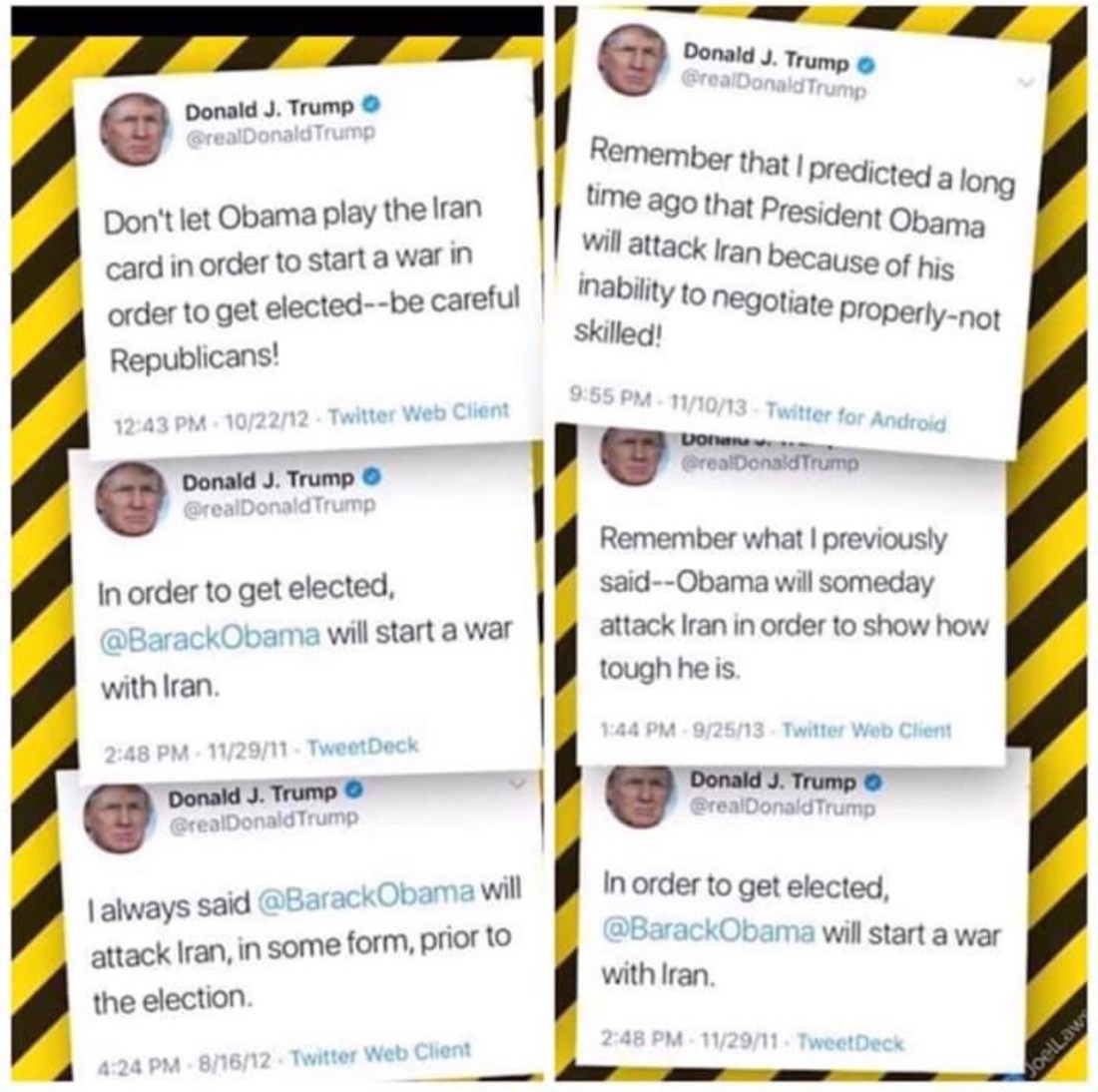This screenshot has width=1098, height=1092.
Task: Click the Twitter Web Client link on the 10/22/12 tweet
Action: [x=418, y=413]
